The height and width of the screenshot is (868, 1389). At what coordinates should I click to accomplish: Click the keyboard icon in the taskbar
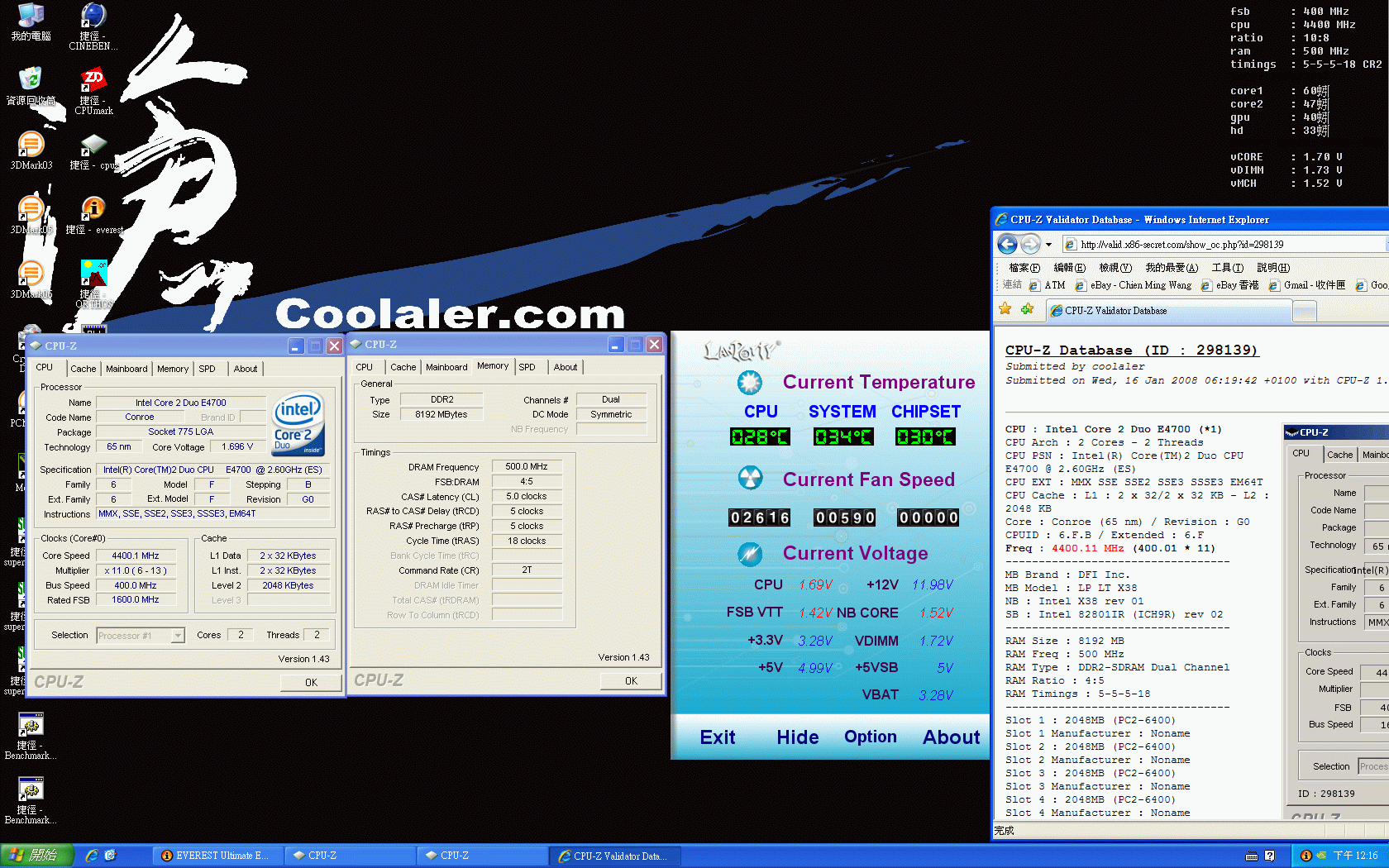click(x=1252, y=856)
